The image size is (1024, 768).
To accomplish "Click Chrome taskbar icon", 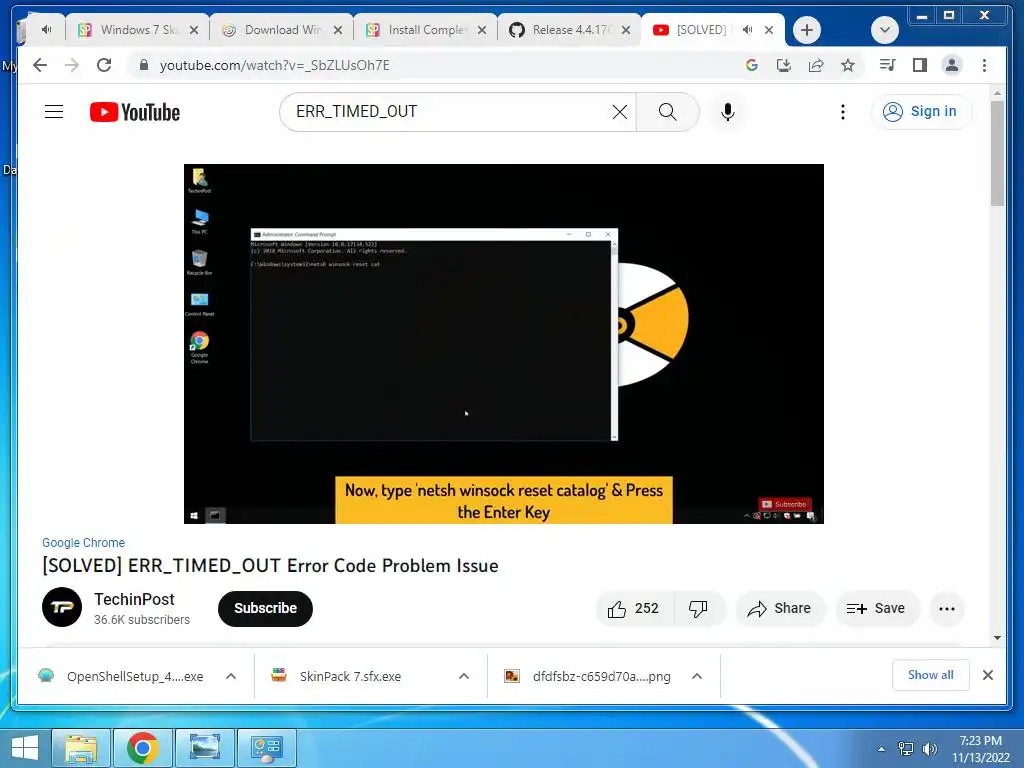I will [142, 748].
